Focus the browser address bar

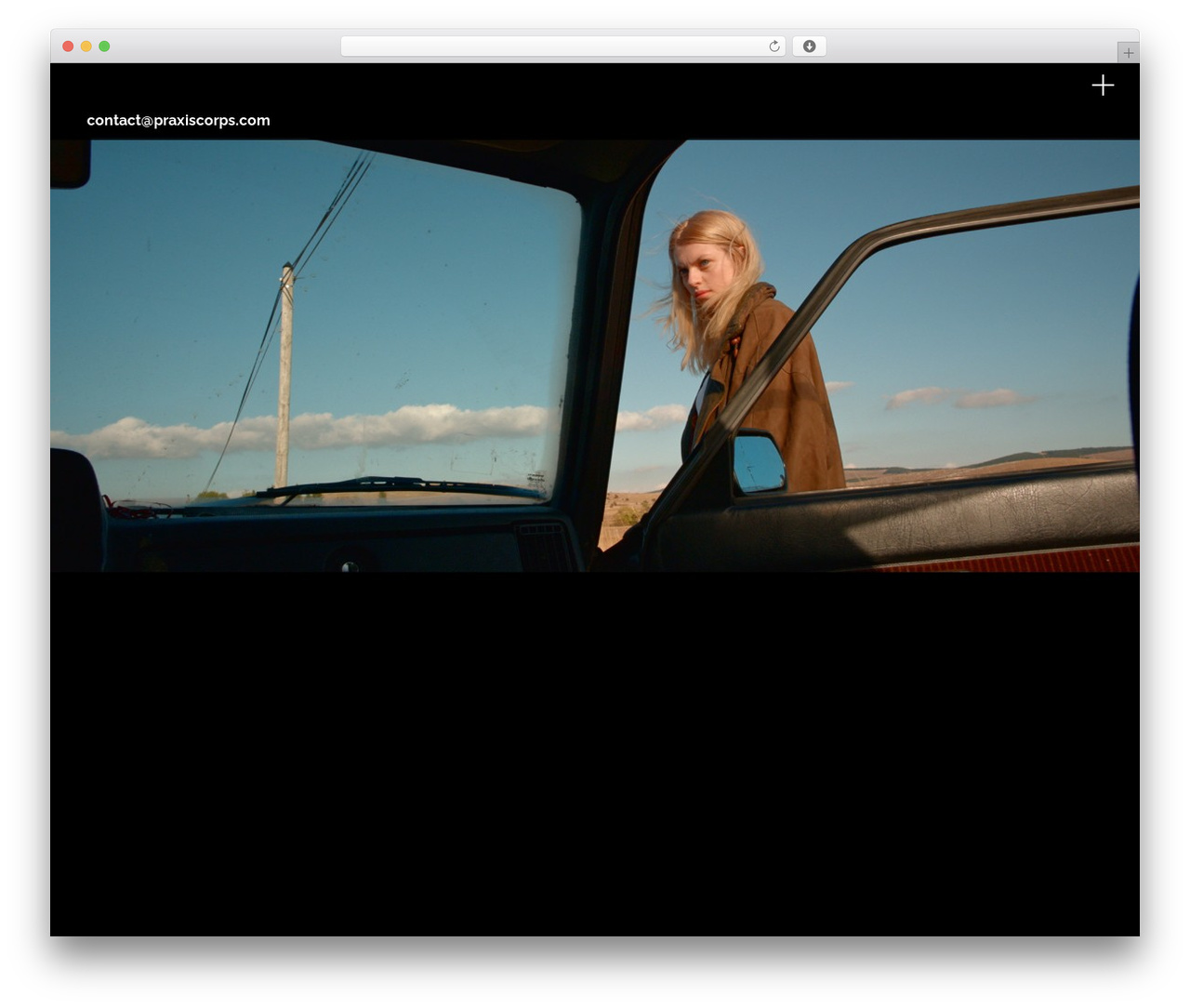(x=562, y=46)
